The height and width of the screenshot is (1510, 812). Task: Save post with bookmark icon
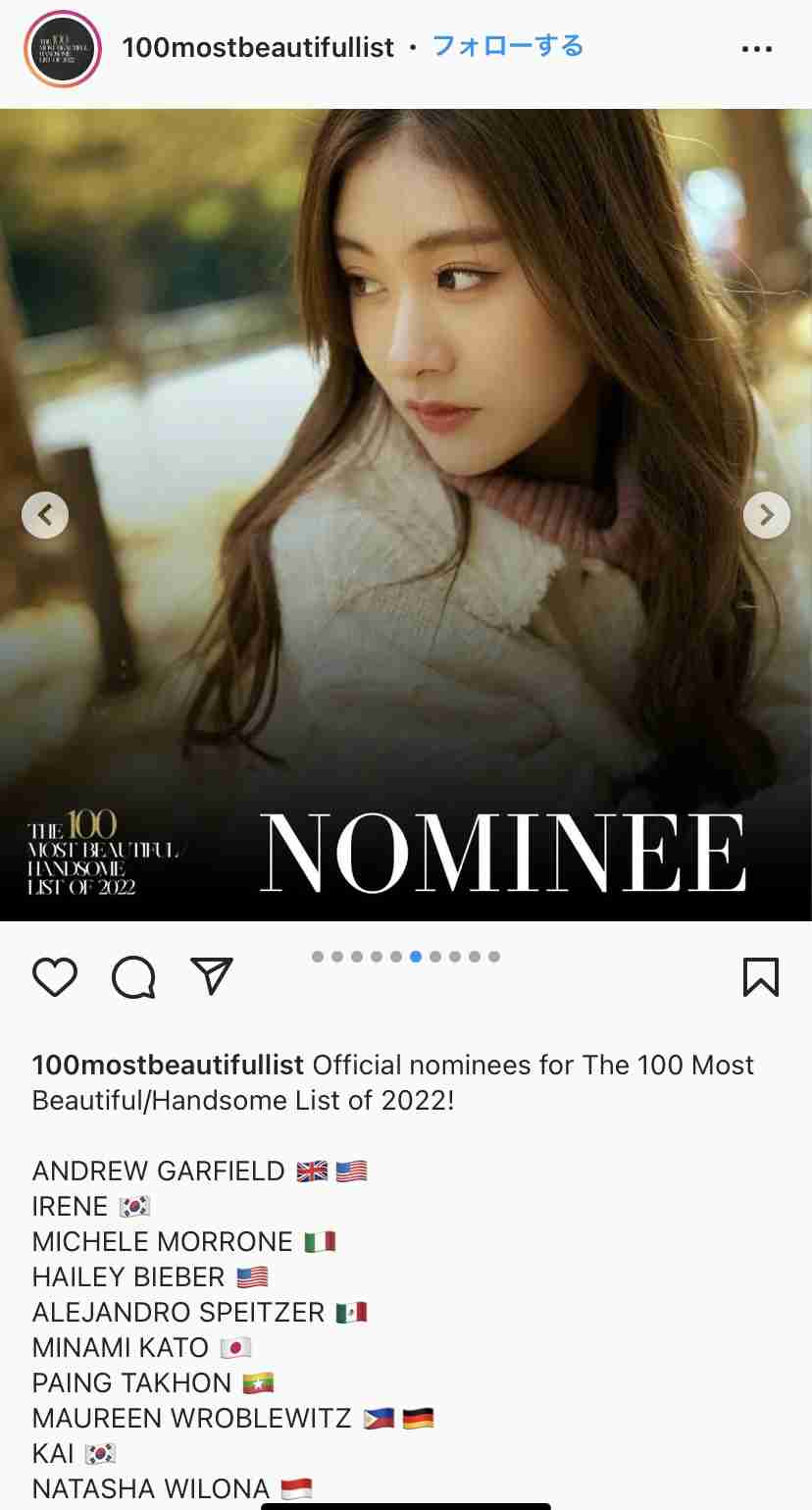pyautogui.click(x=761, y=976)
